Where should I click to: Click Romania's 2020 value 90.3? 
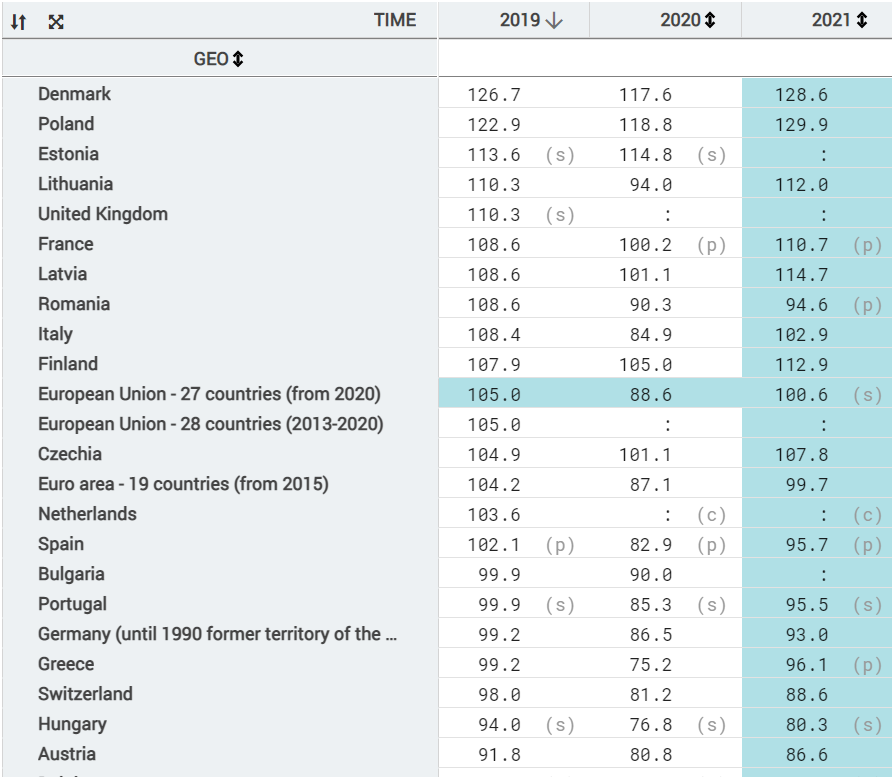(x=650, y=305)
